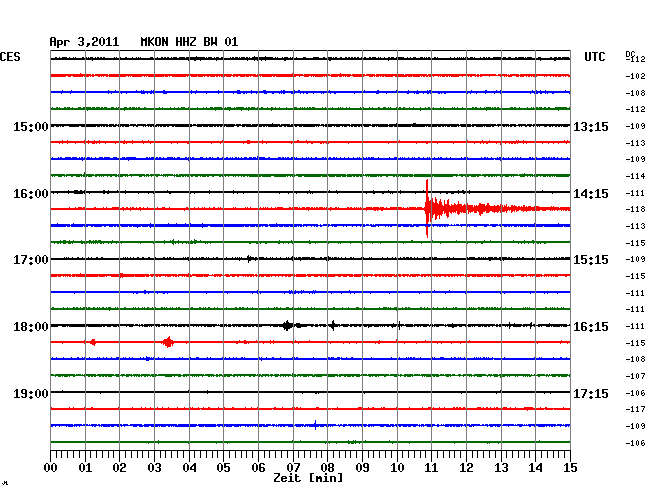Image resolution: width=650 pixels, height=494 pixels.
Task: Select the "18:00" local time label
Action: click(31, 327)
